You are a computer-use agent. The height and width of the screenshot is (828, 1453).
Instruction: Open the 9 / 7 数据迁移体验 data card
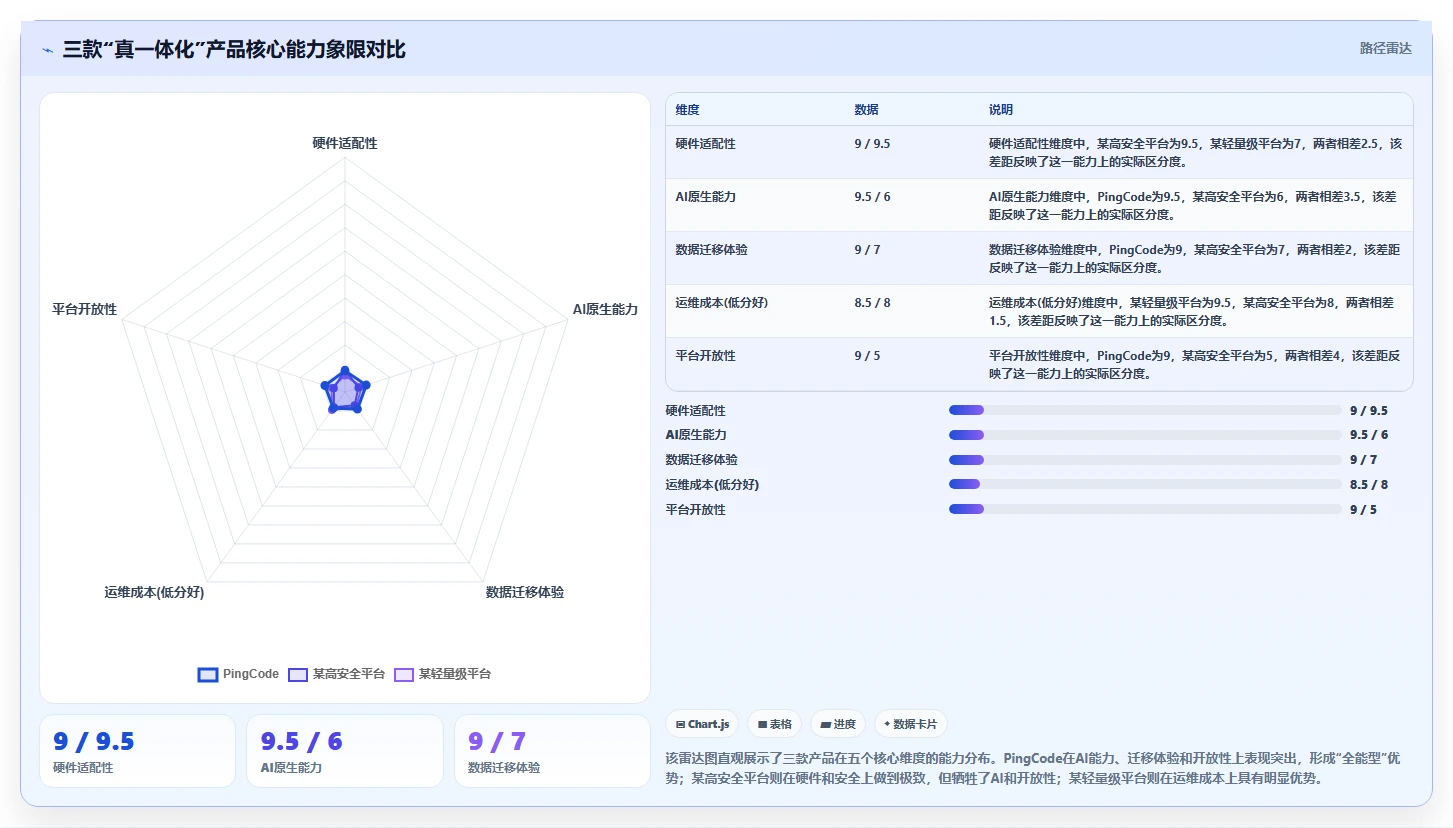point(552,751)
